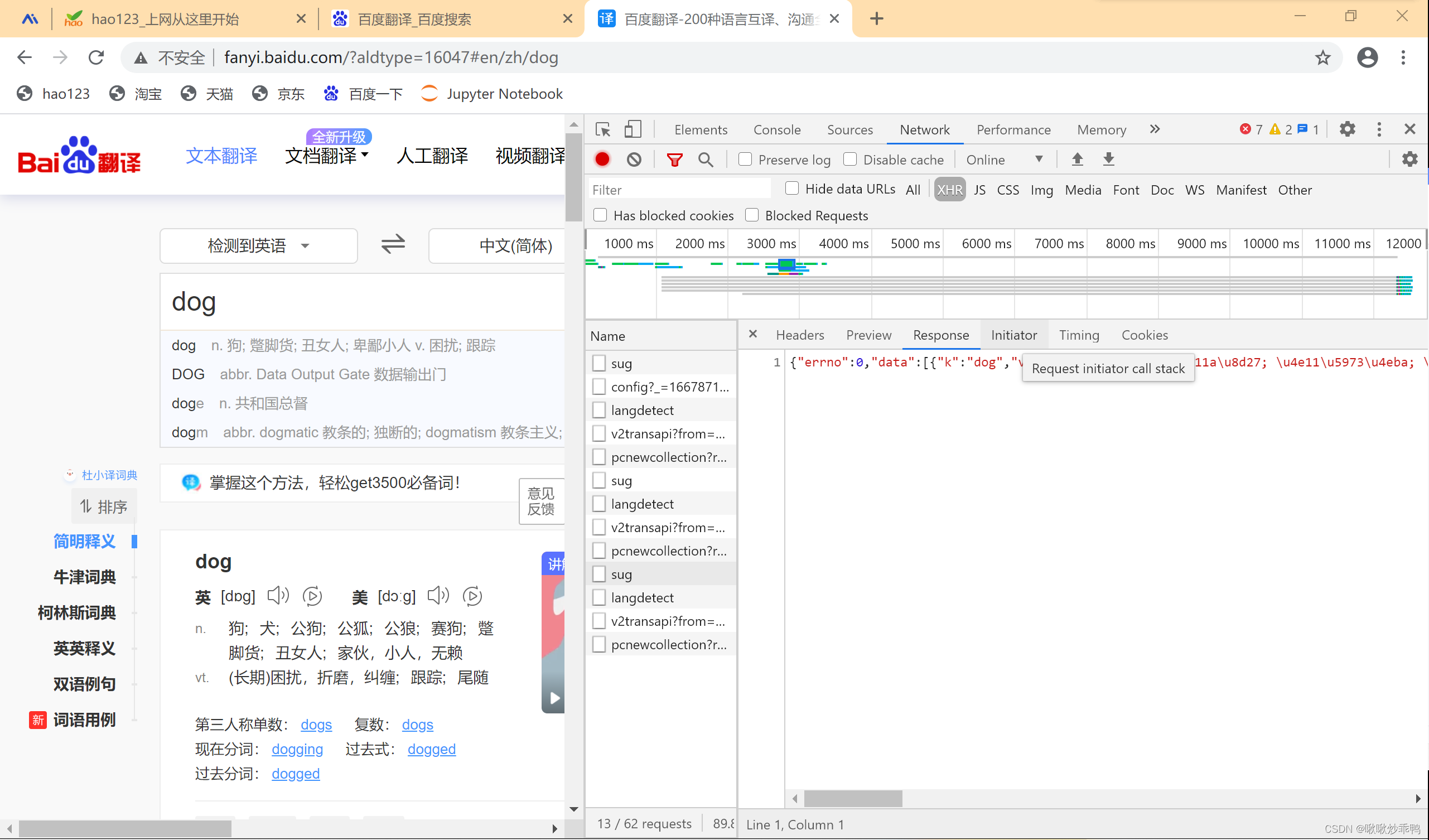The height and width of the screenshot is (840, 1429).
Task: Click the Baidu Translate logo
Action: coord(79,156)
